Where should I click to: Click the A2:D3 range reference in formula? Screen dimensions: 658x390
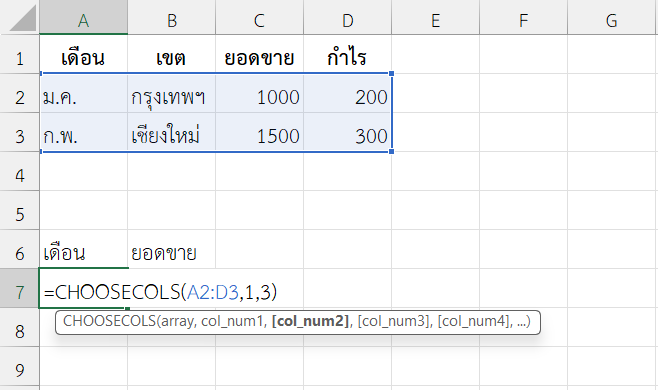(213, 292)
